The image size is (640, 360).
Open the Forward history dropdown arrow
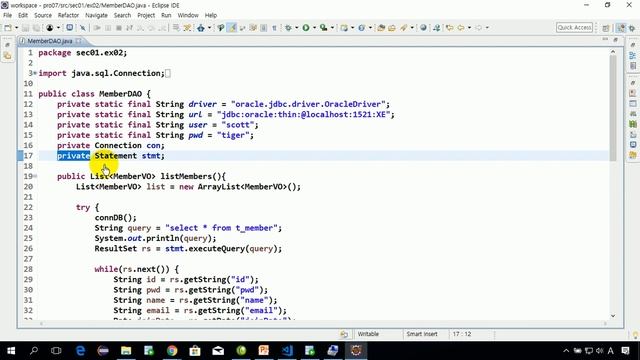coord(487,28)
